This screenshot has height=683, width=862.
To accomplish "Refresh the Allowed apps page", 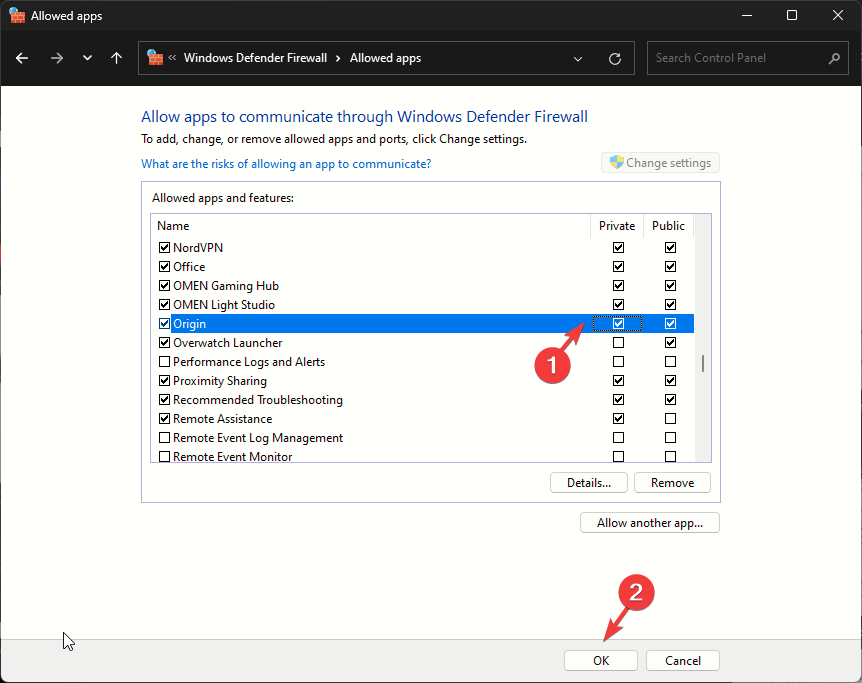I will (615, 58).
